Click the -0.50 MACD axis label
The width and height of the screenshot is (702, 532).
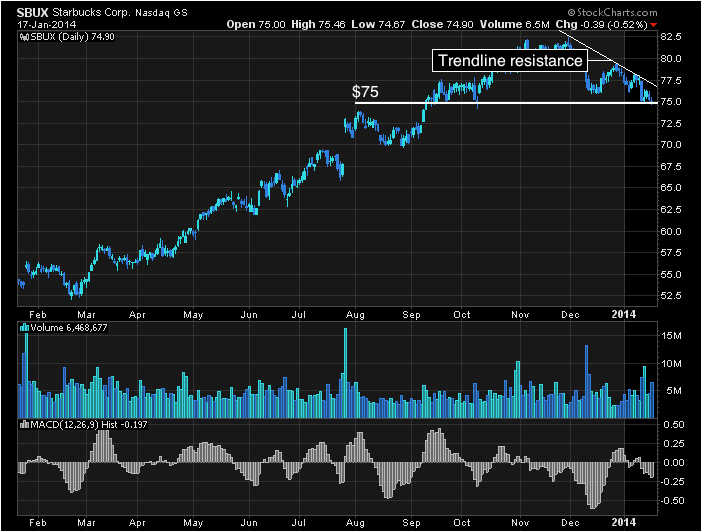pyautogui.click(x=672, y=501)
